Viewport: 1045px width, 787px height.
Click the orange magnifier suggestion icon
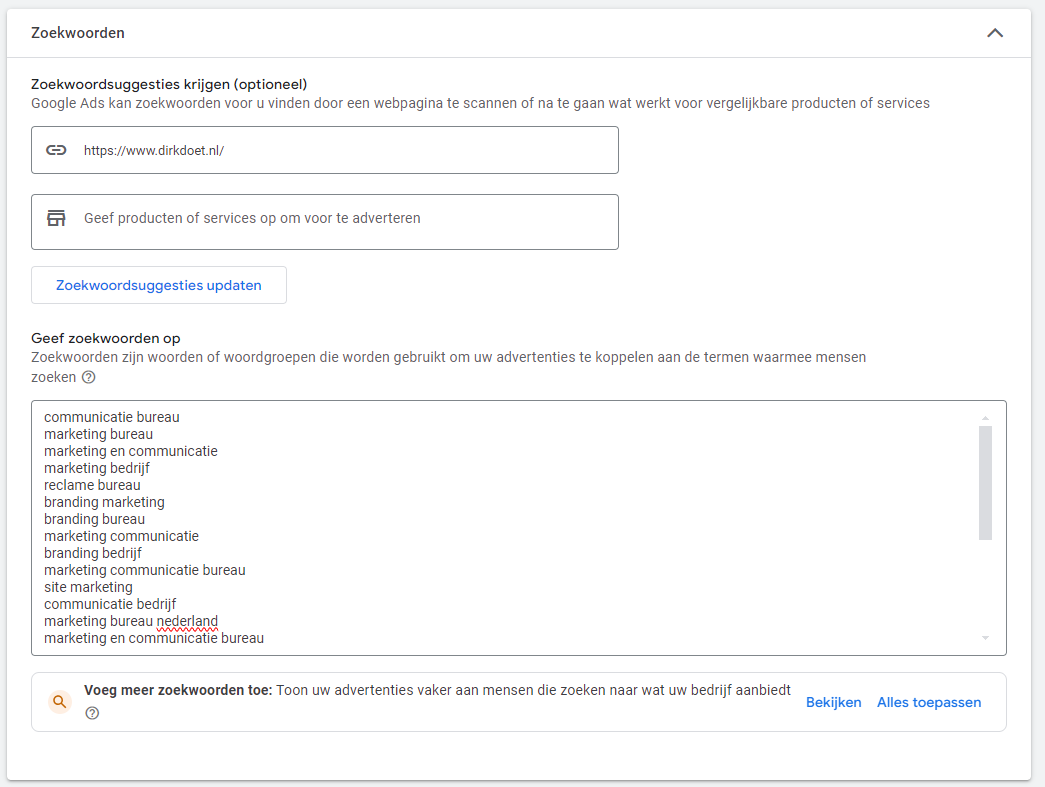click(x=60, y=702)
